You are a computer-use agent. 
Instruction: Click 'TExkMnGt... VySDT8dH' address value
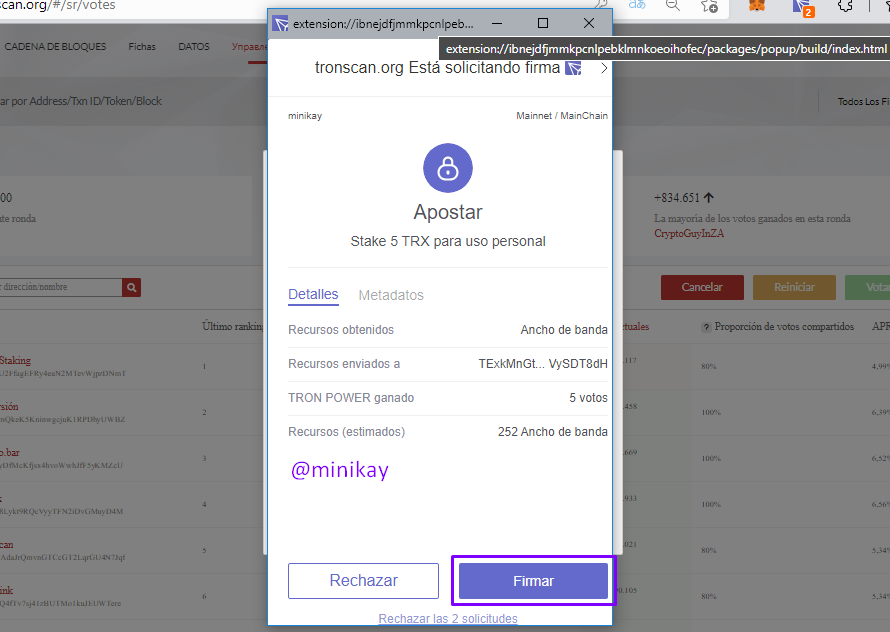(543, 364)
